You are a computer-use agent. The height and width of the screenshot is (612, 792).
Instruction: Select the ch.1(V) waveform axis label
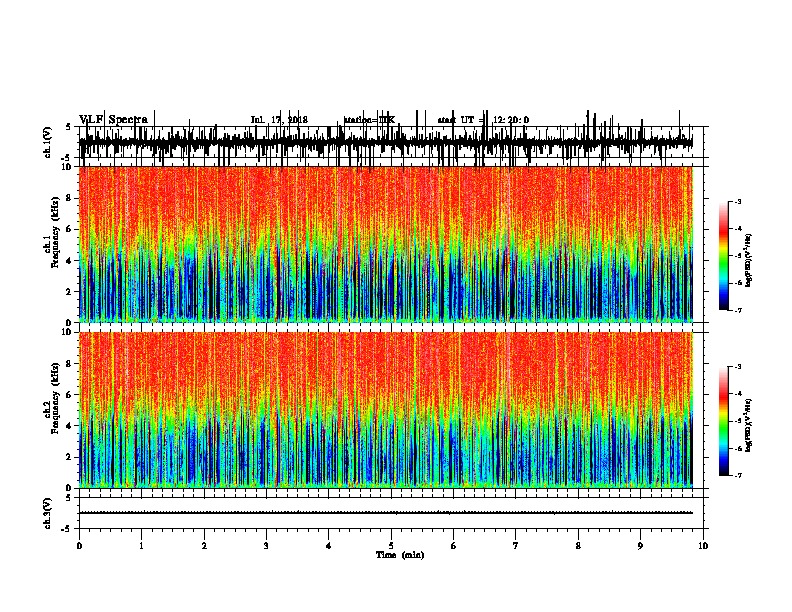point(47,142)
